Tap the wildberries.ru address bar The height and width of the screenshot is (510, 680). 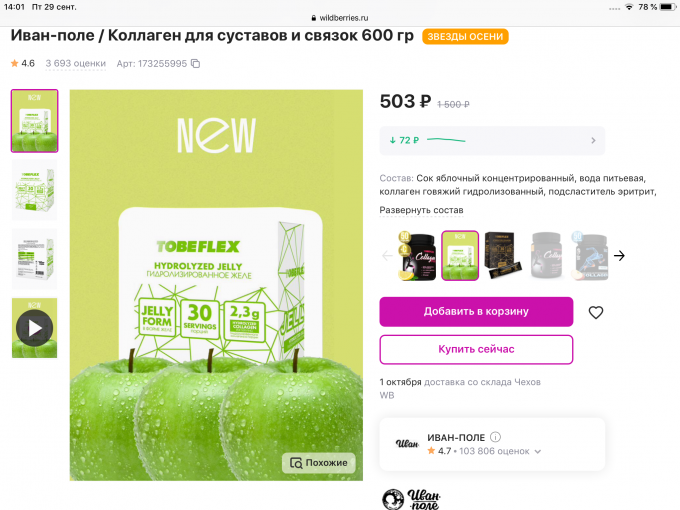(x=340, y=18)
